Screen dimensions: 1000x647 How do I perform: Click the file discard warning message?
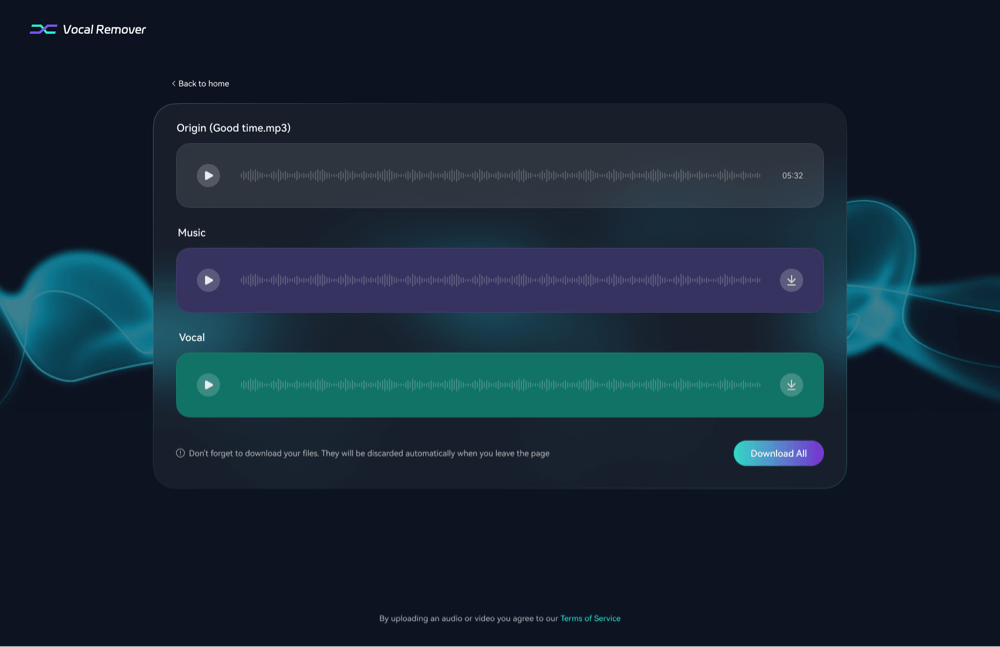pos(370,453)
